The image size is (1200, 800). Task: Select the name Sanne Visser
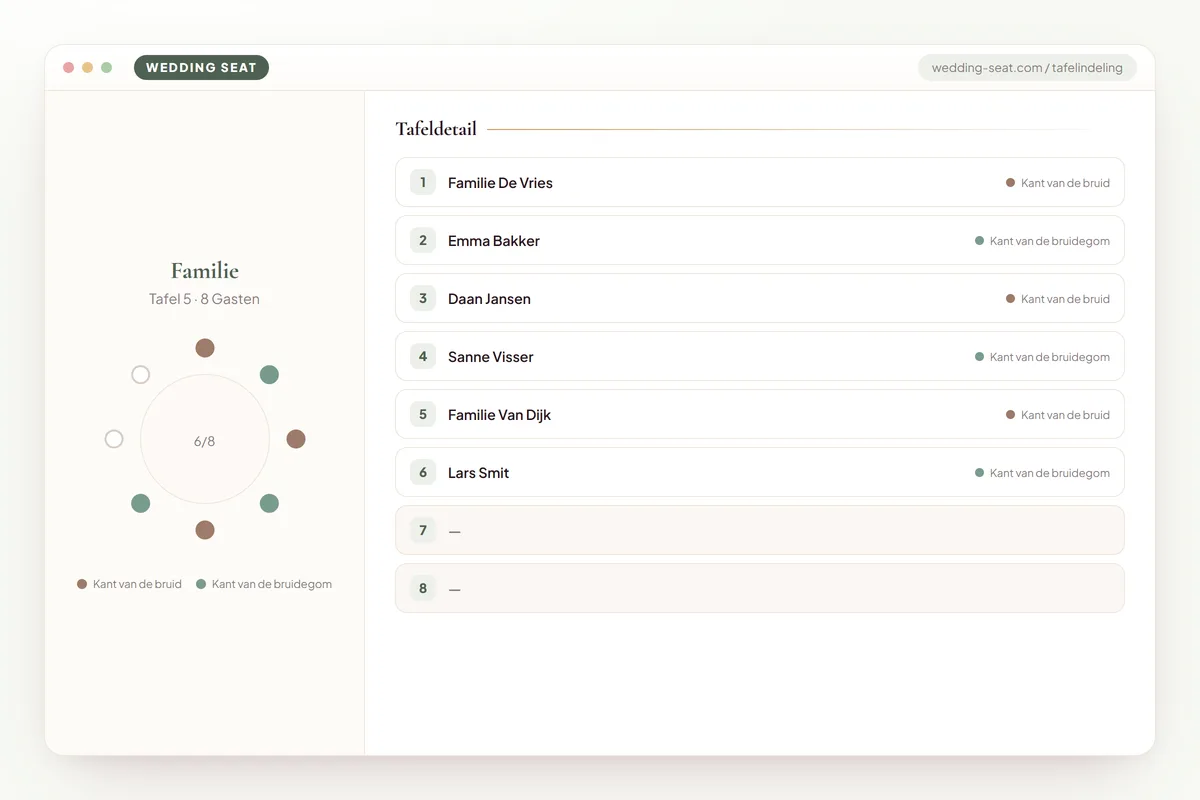(x=491, y=357)
